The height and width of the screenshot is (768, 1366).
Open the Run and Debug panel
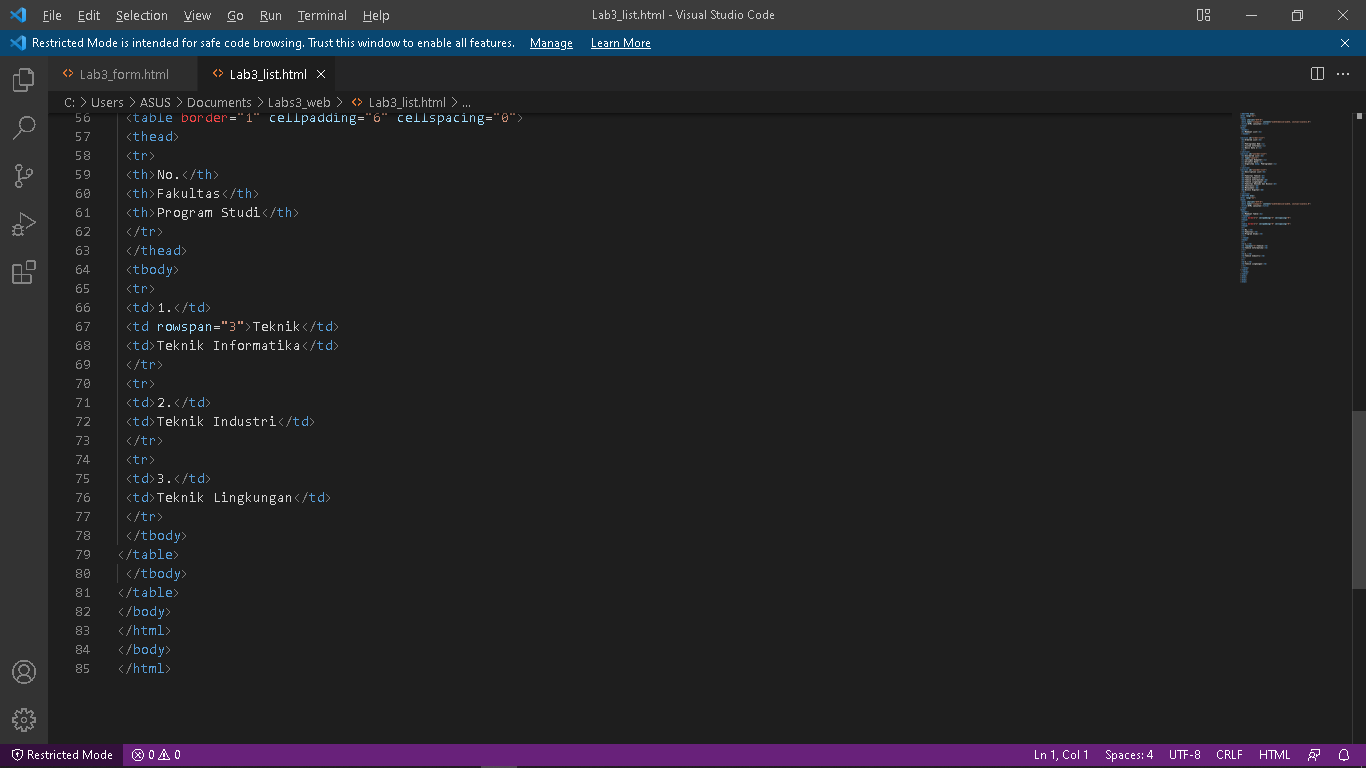(x=23, y=224)
